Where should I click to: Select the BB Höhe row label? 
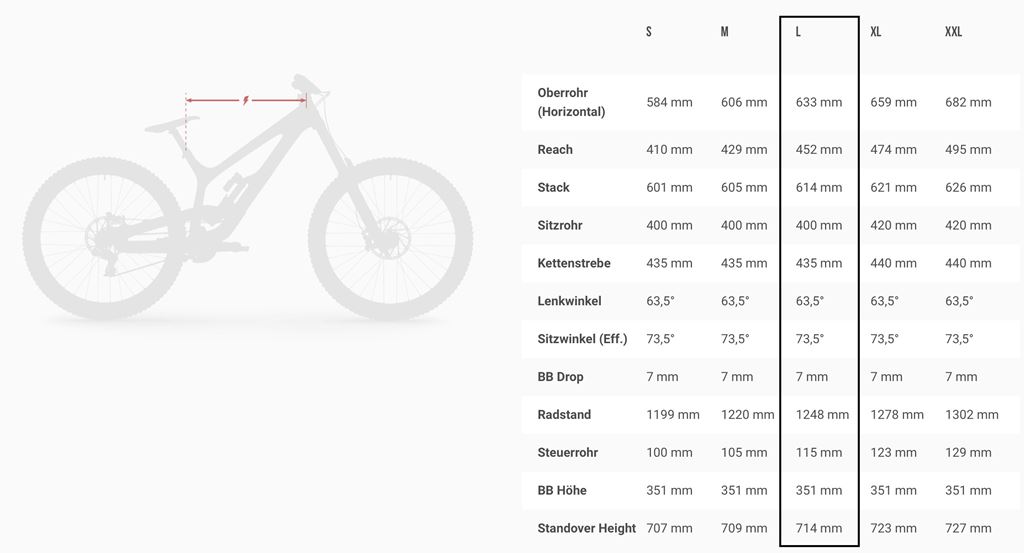click(x=562, y=491)
